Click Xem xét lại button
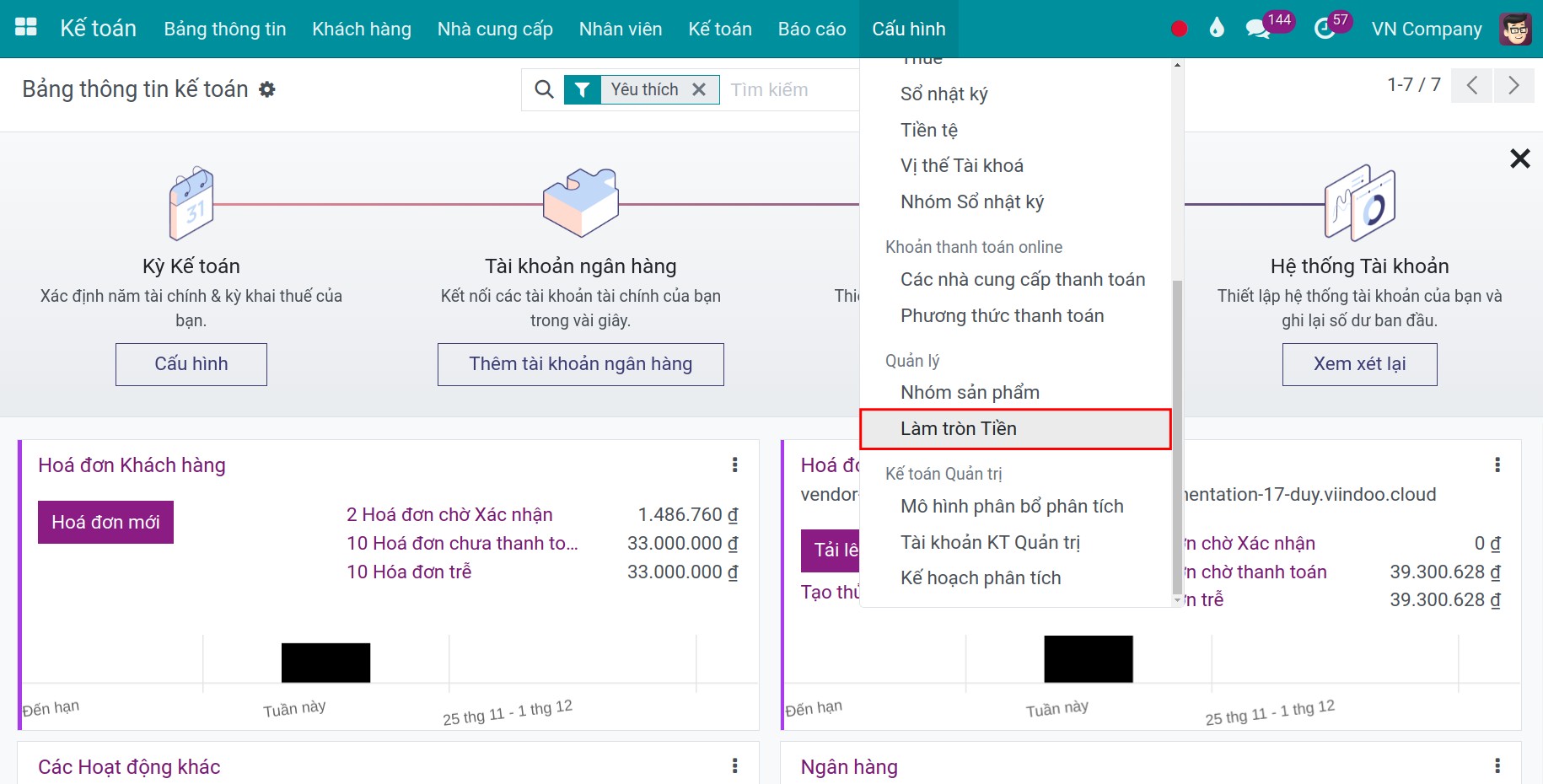Screen dimensions: 1543x784 (x=1359, y=364)
